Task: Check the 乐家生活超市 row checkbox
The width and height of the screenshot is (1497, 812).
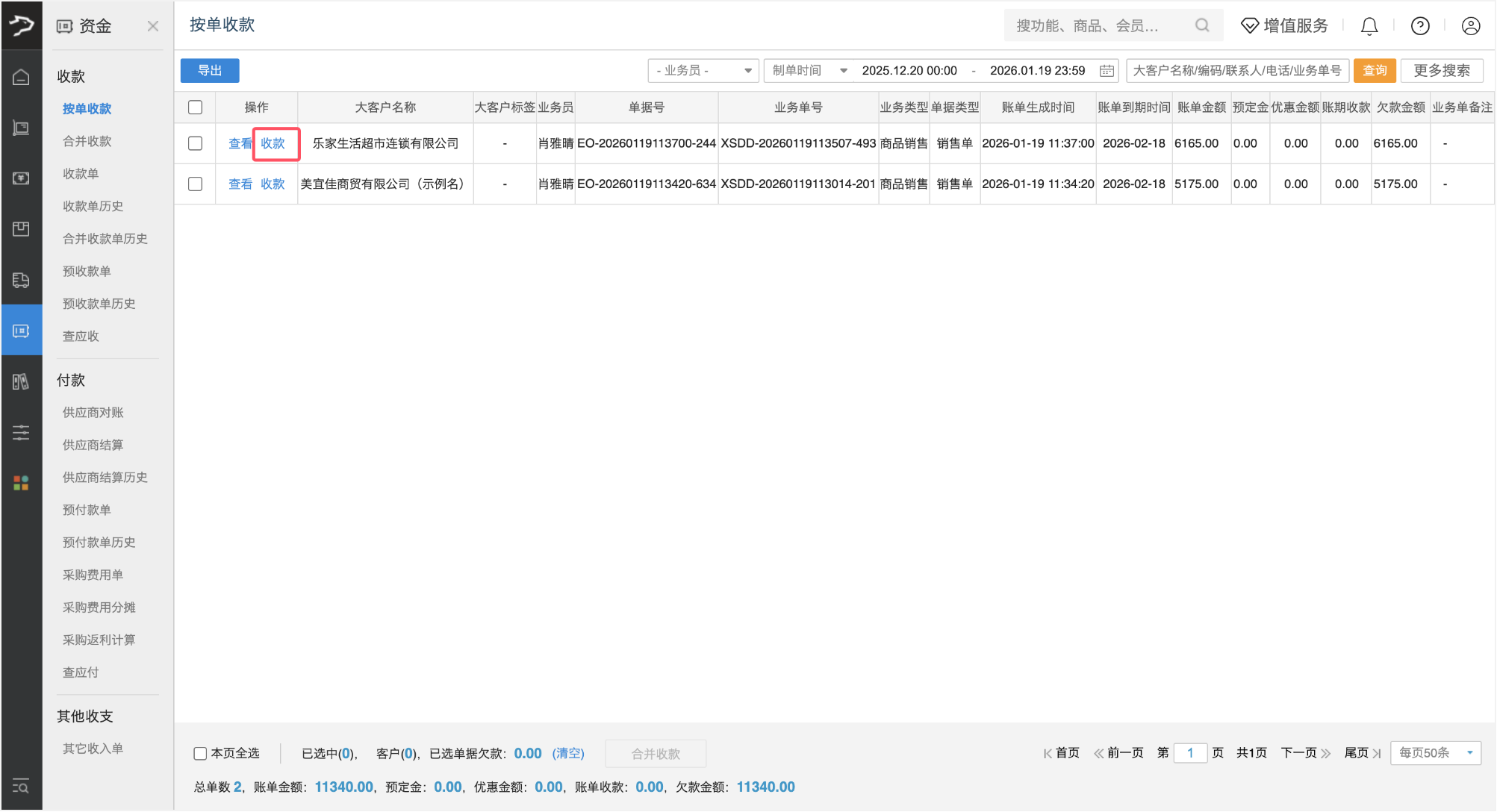Action: [x=196, y=143]
